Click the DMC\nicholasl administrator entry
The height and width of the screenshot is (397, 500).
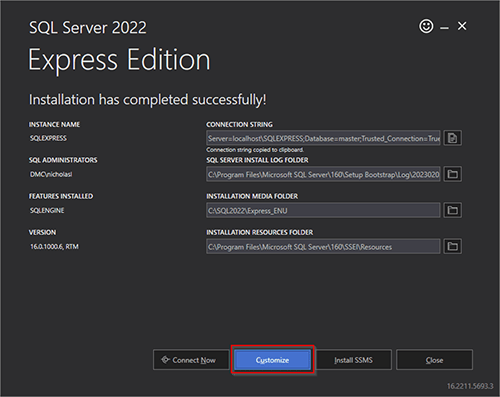click(x=51, y=174)
